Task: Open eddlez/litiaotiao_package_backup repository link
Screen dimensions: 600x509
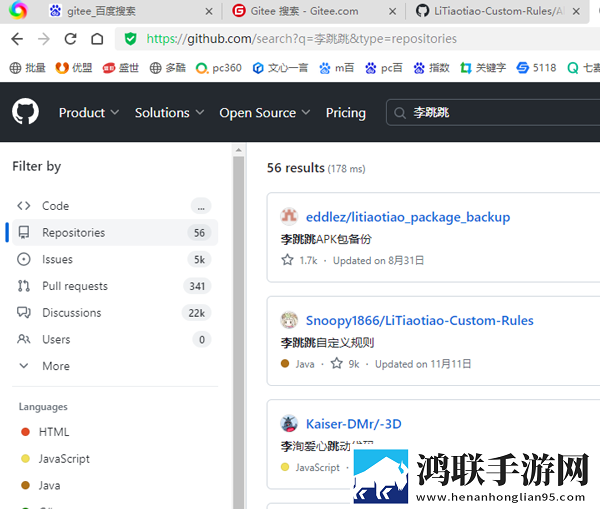Action: pyautogui.click(x=408, y=217)
